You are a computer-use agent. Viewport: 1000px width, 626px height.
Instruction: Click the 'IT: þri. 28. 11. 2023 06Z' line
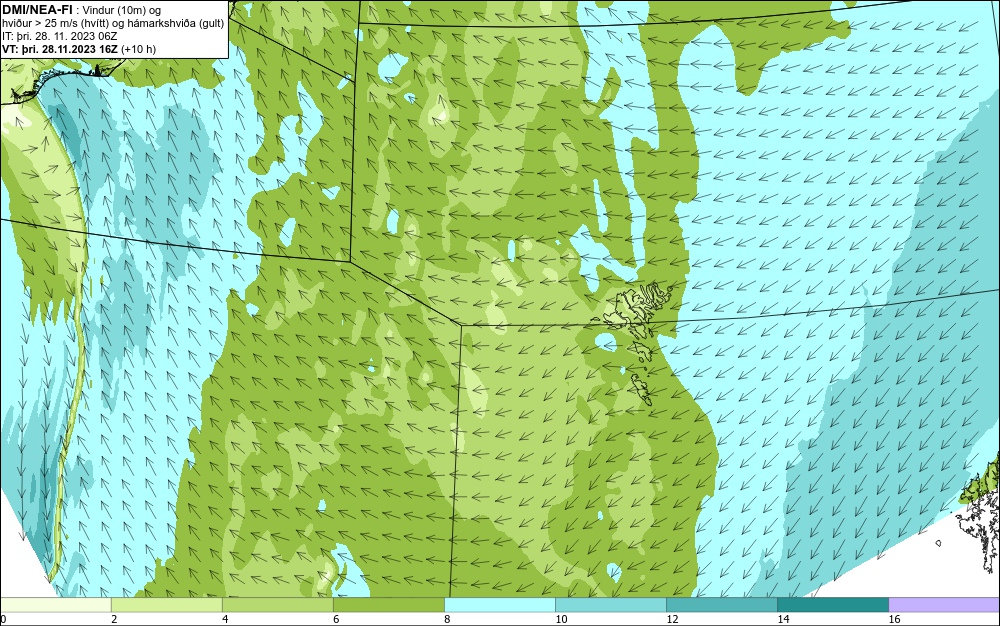coord(59,36)
